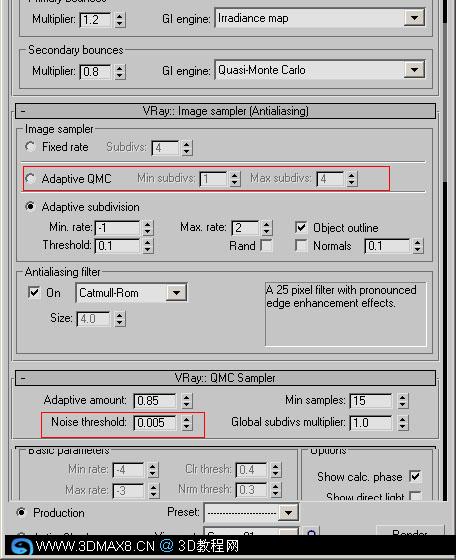Disable the Object outline checkbox

tap(301, 227)
